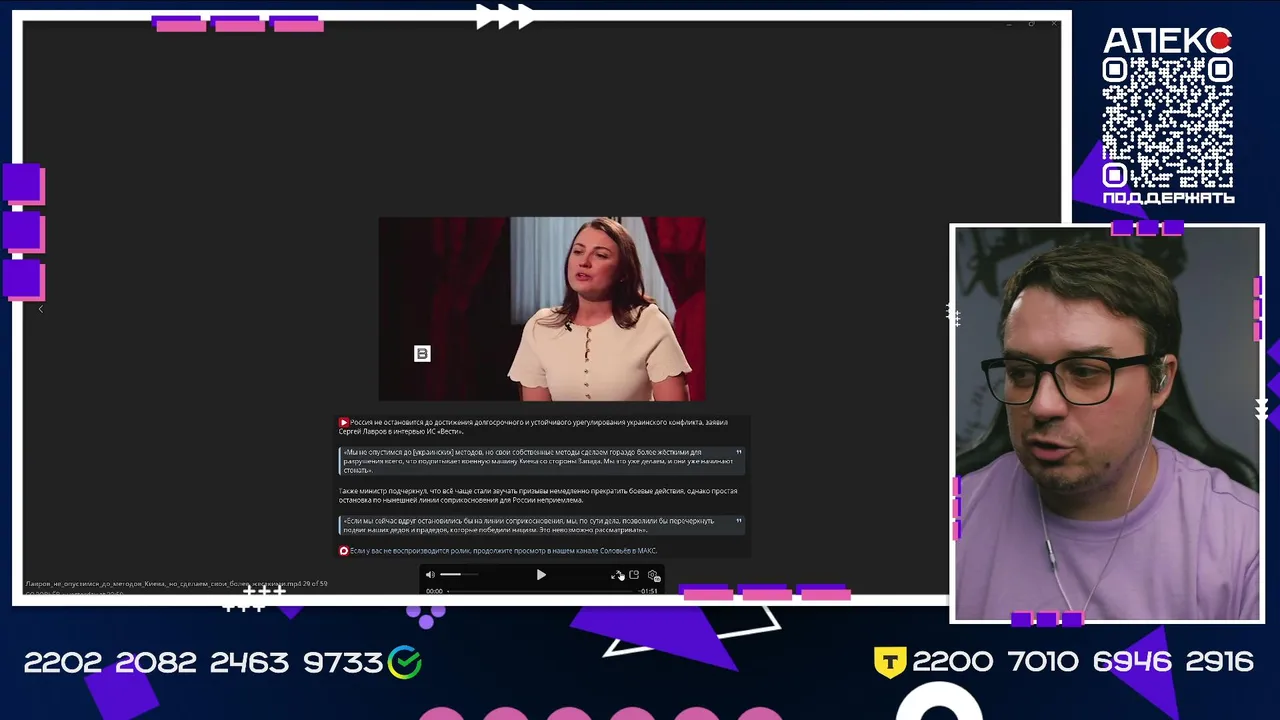Open playback speed settings gear icon
1280x720 pixels.
653,575
